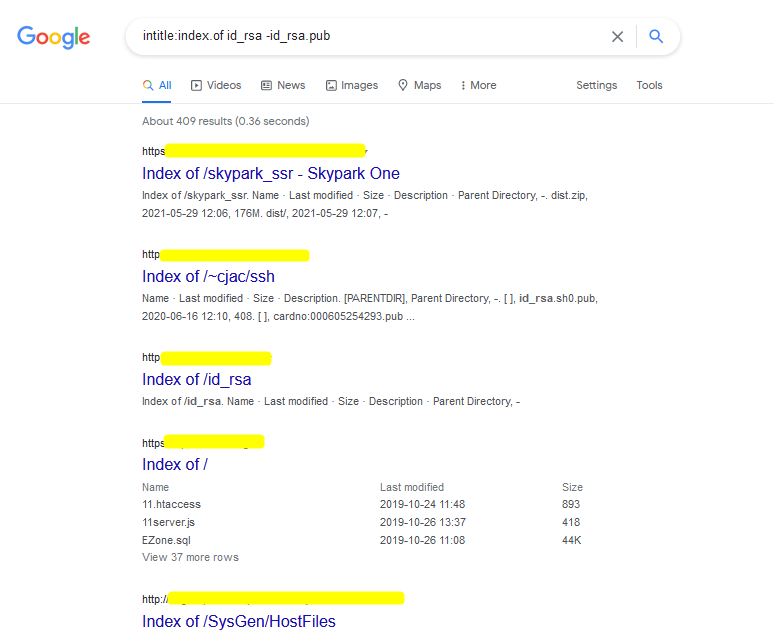
Task: Switch to the Maps tab
Action: pyautogui.click(x=420, y=85)
